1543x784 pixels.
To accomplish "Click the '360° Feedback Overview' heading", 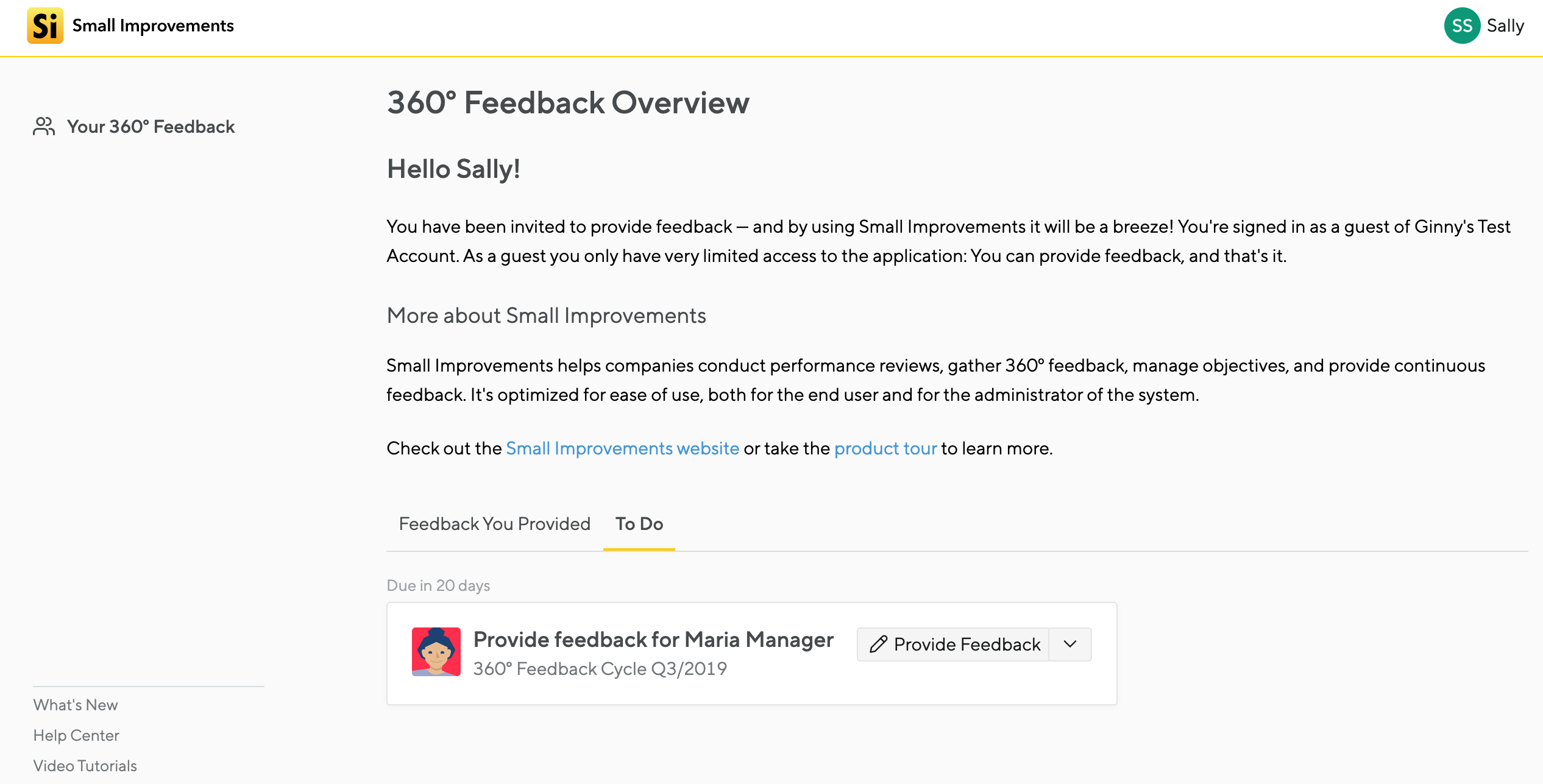I will 569,102.
